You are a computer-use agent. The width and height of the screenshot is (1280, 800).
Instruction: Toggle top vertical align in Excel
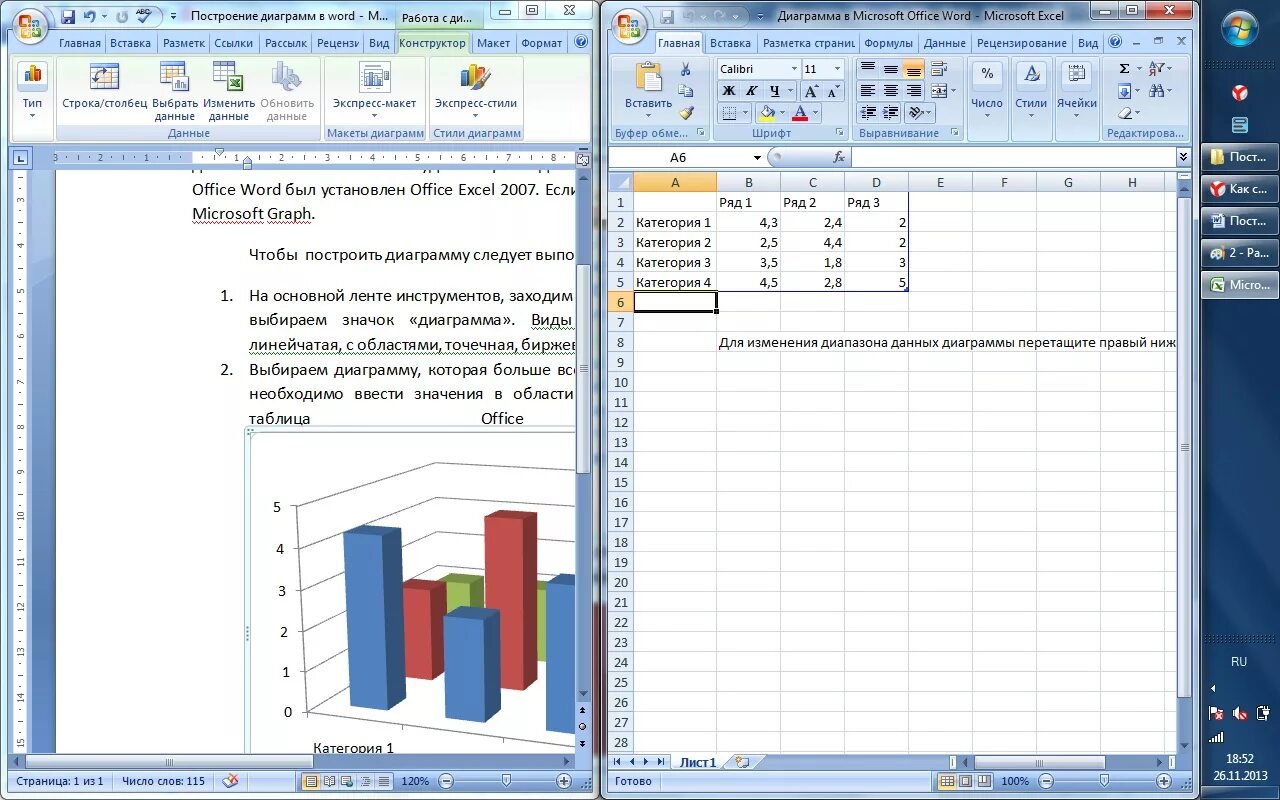tap(867, 69)
